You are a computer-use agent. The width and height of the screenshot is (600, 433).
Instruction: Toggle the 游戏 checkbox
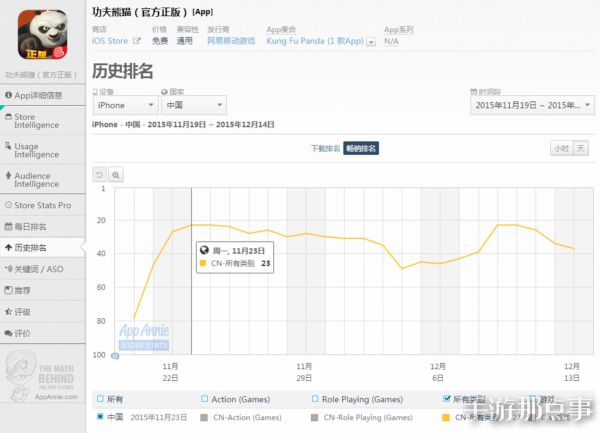click(x=532, y=399)
